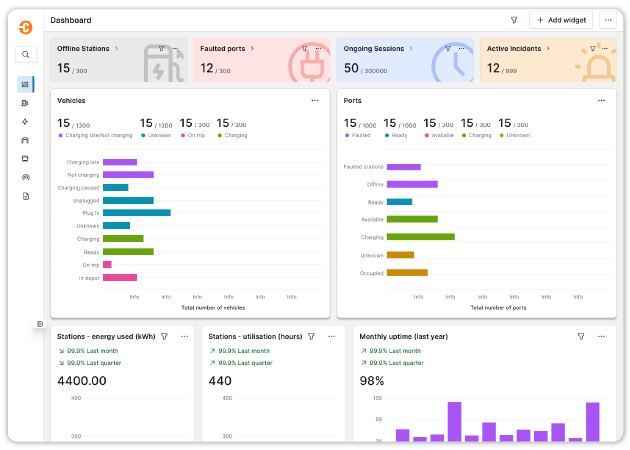Open the Ports widget three-dot menu
This screenshot has height=450, width=630.
(601, 100)
